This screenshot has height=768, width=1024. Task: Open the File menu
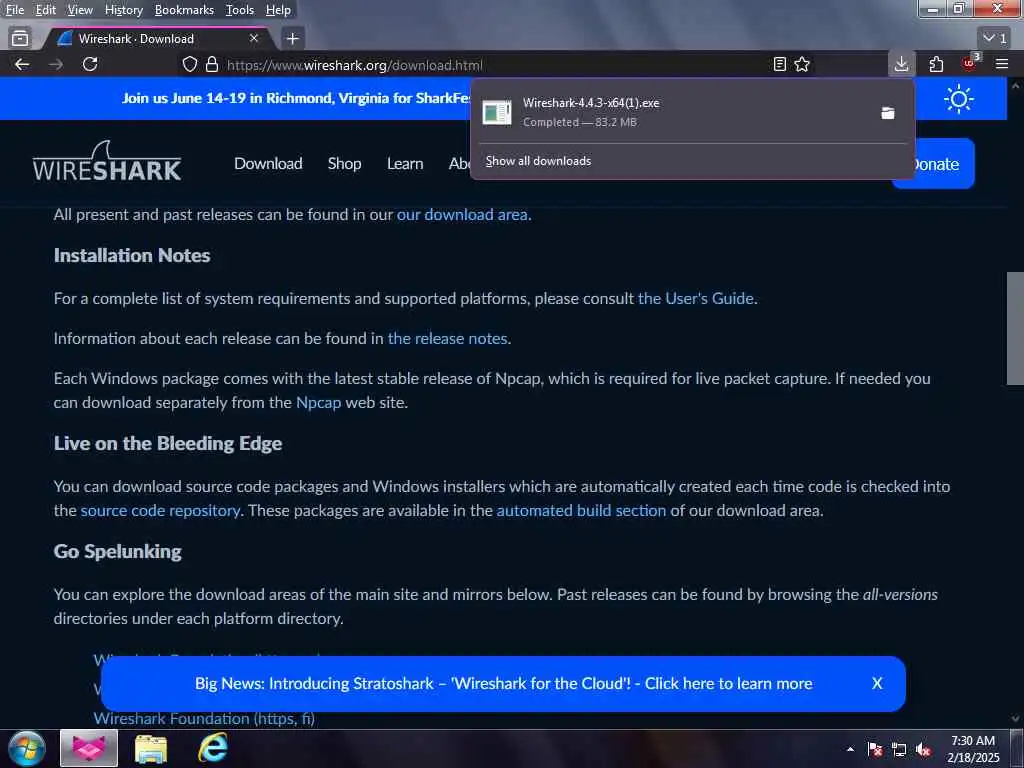pos(14,10)
